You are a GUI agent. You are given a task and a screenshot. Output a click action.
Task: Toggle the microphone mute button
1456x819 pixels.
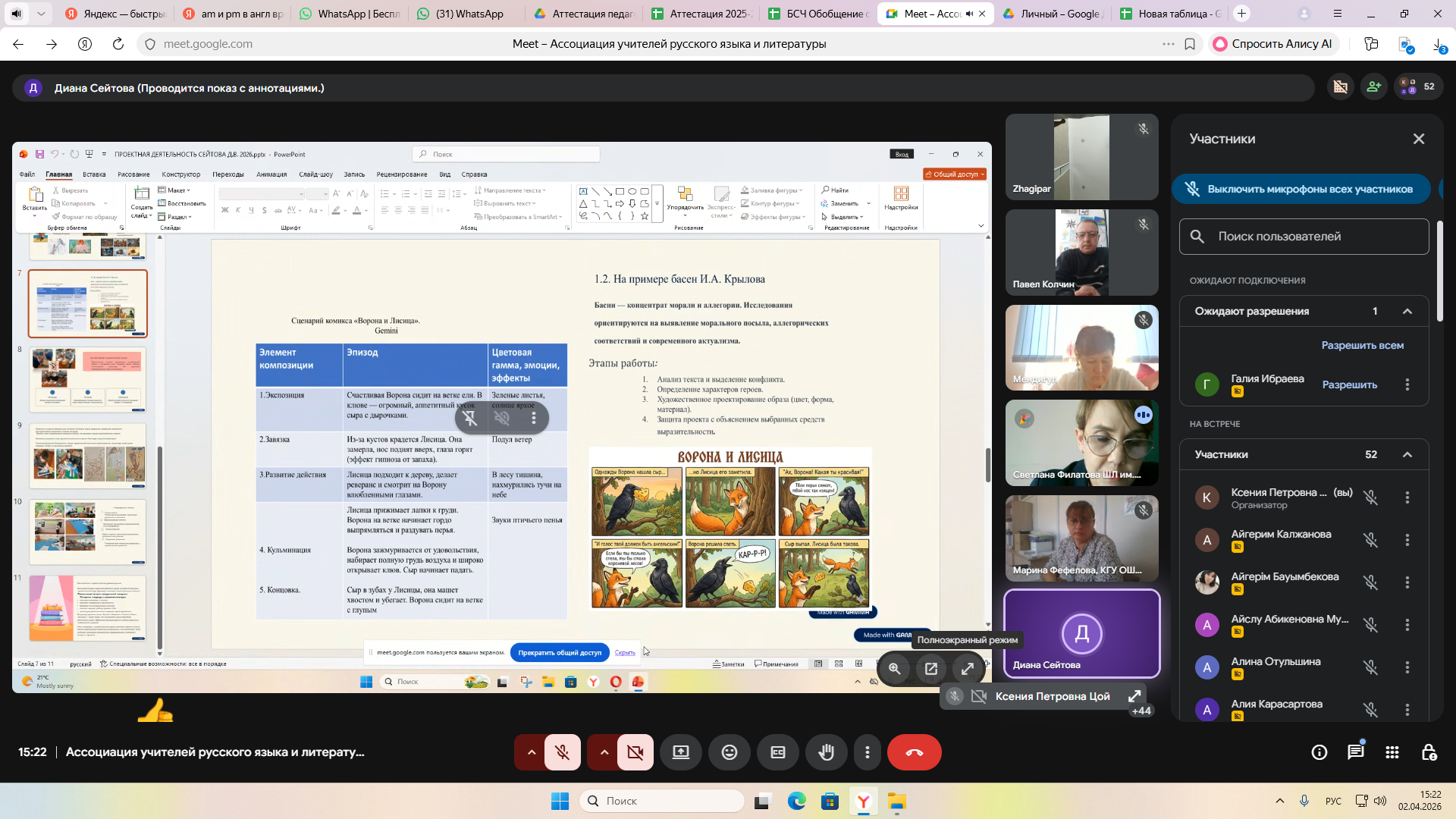click(563, 752)
